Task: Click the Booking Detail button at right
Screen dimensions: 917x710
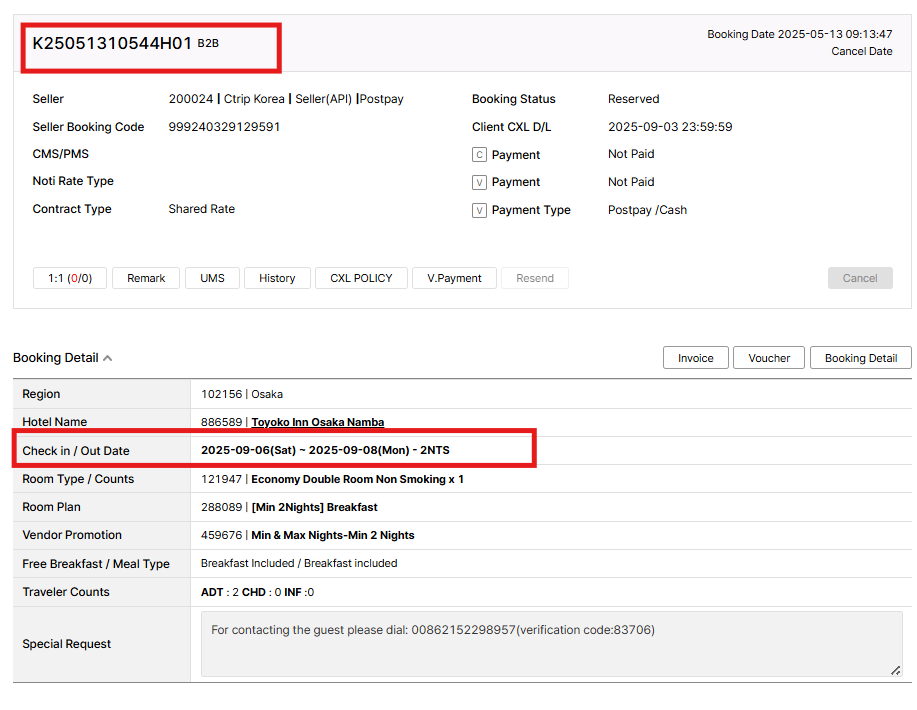Action: 860,358
